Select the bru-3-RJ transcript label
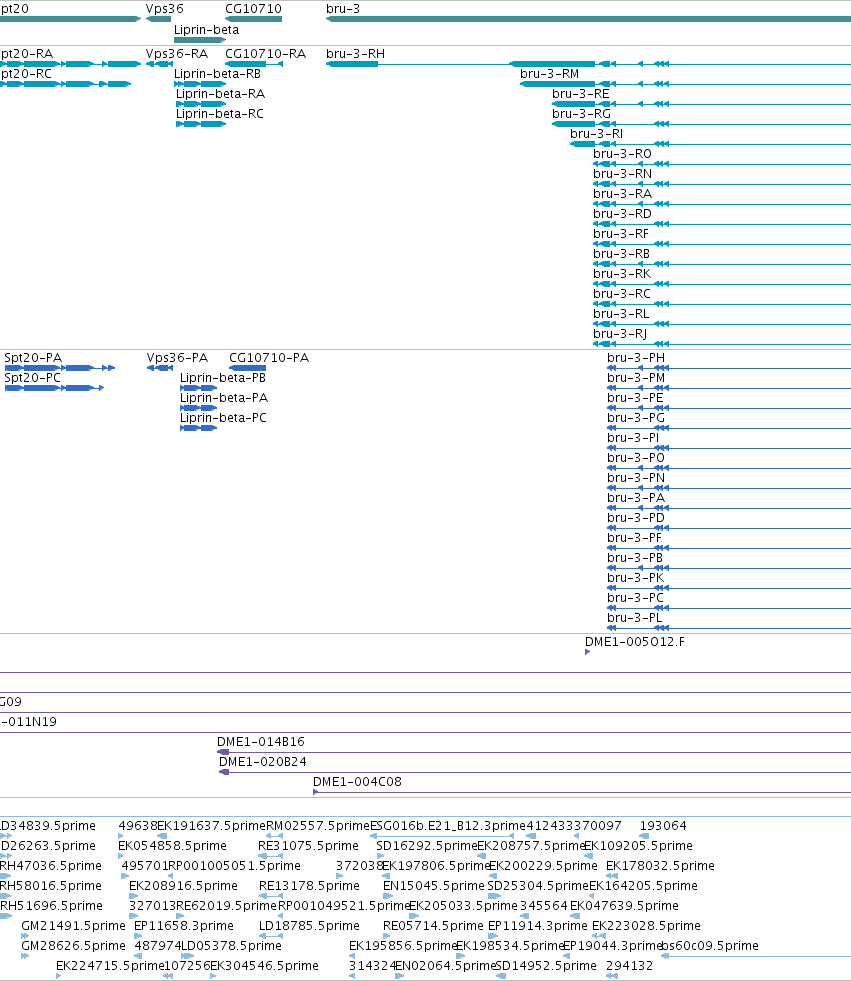The width and height of the screenshot is (851, 981). pos(620,334)
